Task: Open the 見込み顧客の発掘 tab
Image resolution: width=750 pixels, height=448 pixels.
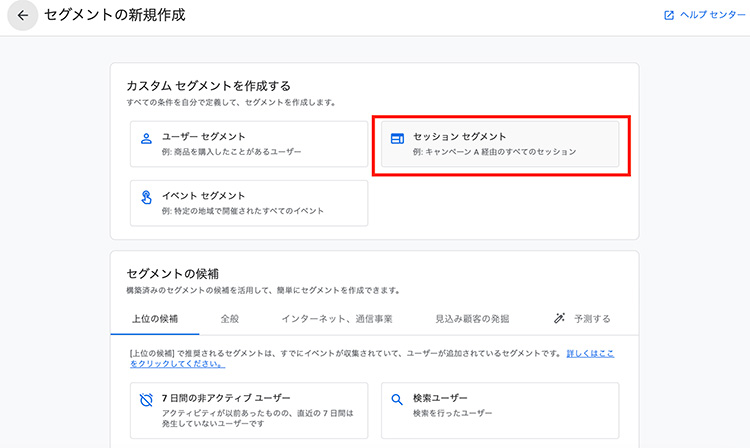Action: coord(472,319)
